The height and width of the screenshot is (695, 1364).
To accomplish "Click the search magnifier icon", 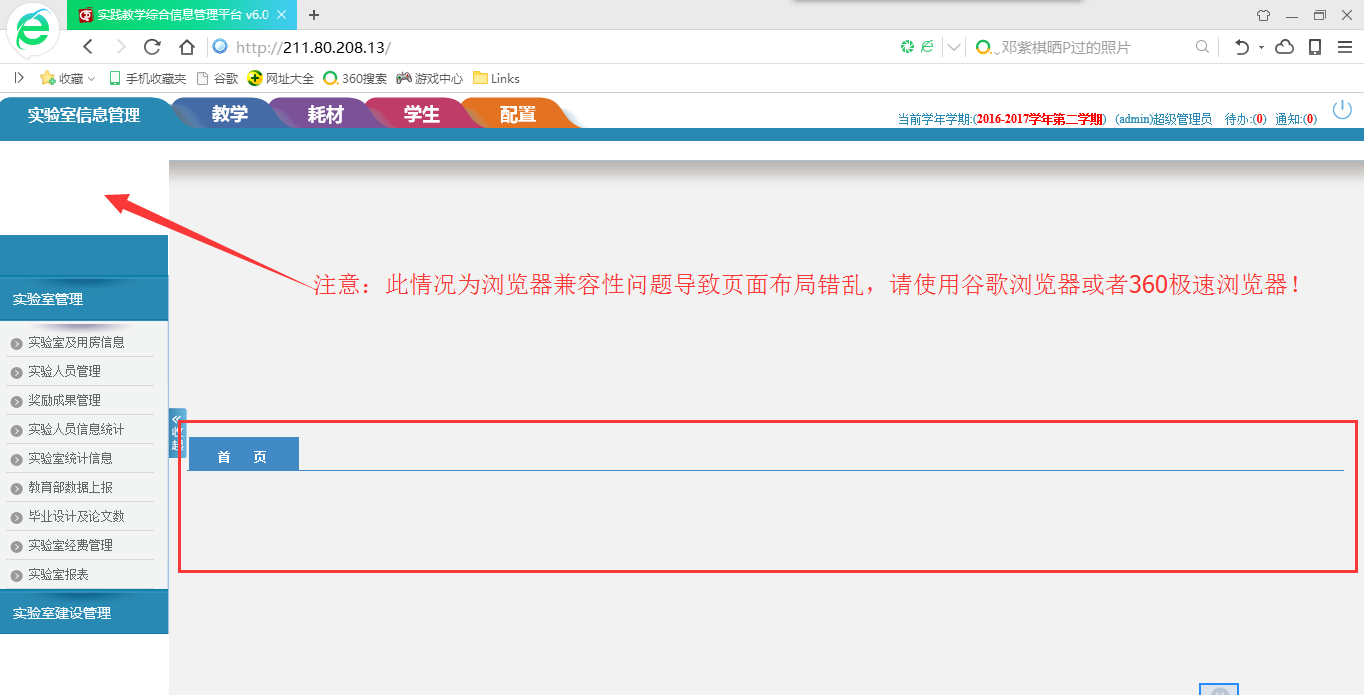I will pos(1202,47).
